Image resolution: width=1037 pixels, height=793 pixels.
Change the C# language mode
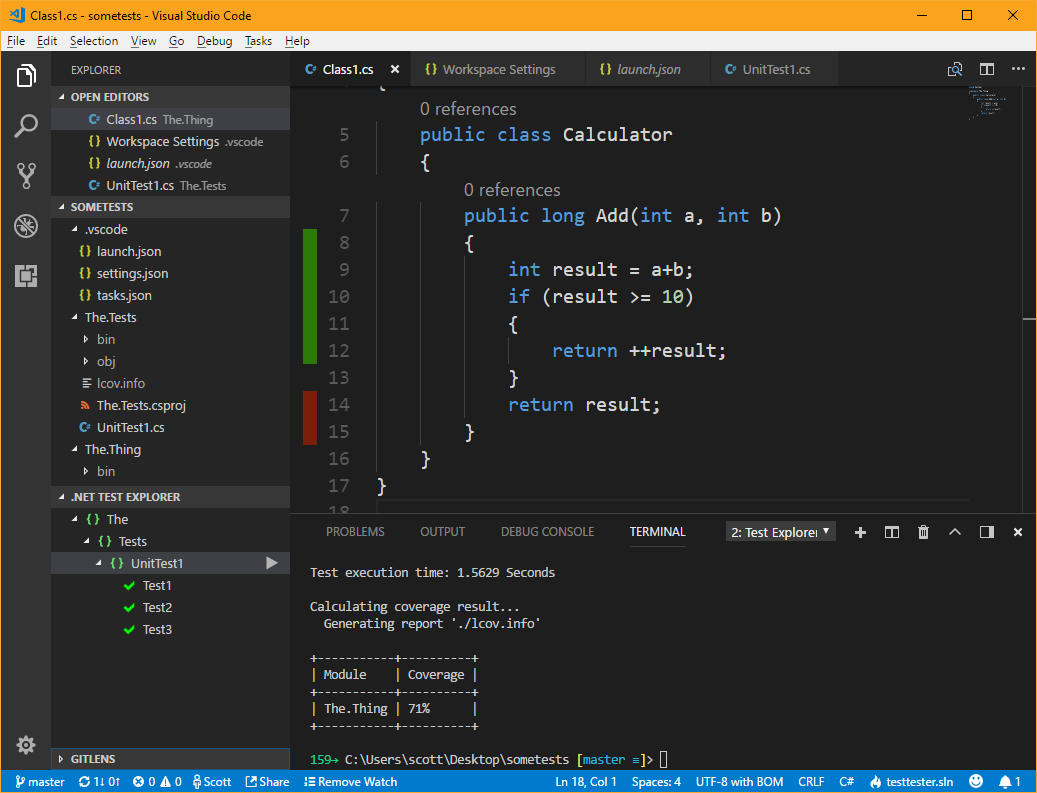(x=847, y=782)
